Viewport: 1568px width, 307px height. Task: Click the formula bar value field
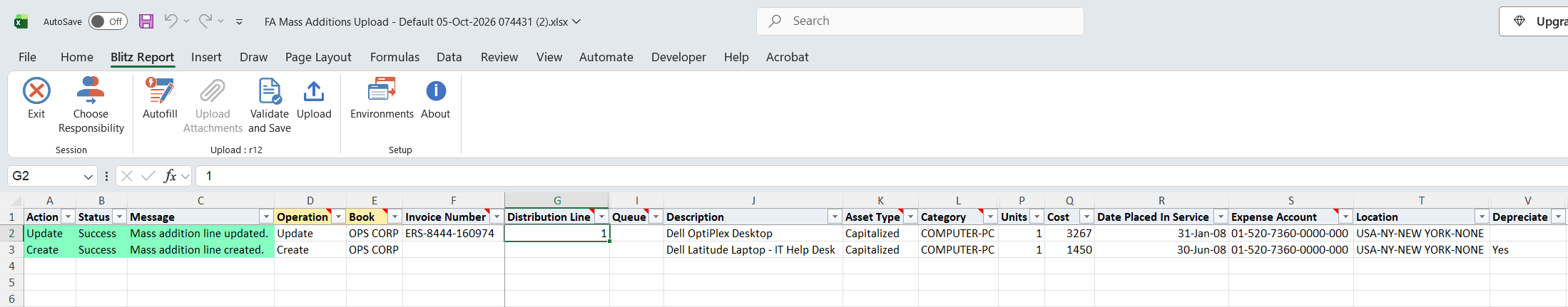(x=882, y=176)
